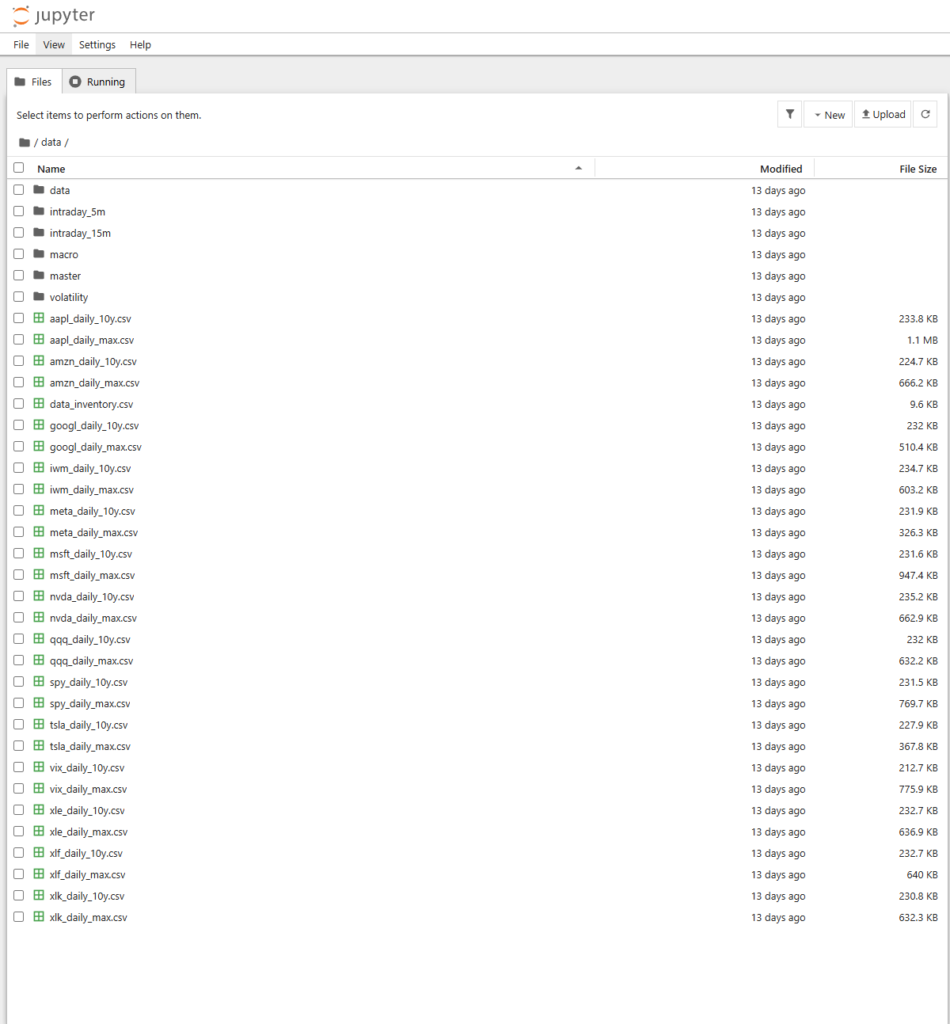Click the 666.2 KB file size value
Screen dimensions: 950x1024
[918, 382]
